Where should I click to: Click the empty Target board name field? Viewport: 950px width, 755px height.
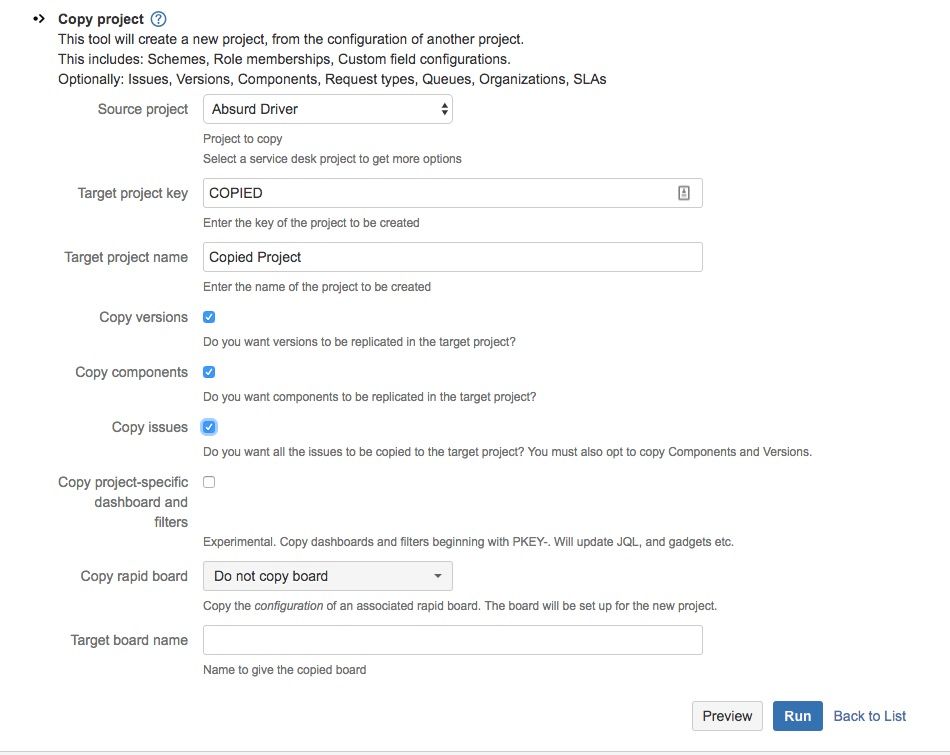click(x=453, y=640)
